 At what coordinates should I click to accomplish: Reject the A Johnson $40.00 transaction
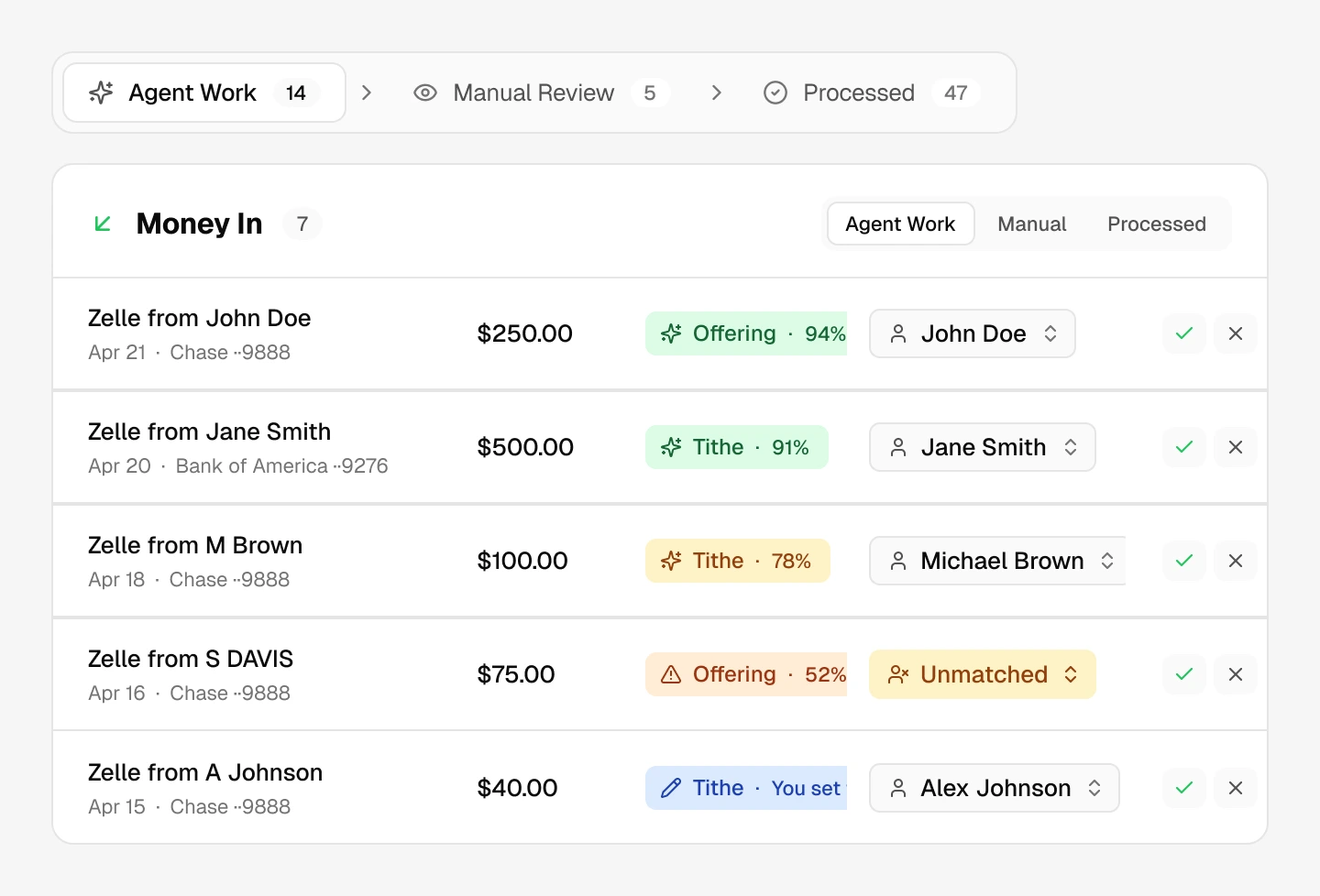1236,788
